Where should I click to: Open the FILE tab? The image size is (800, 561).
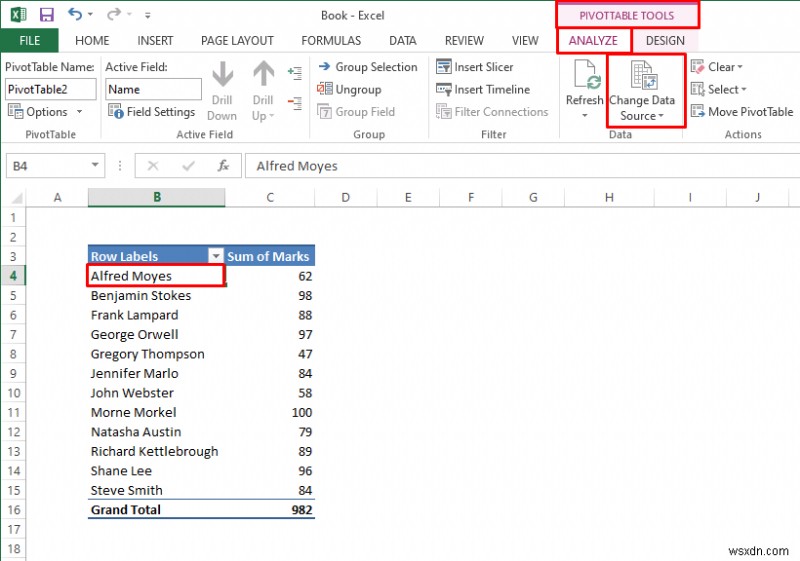tap(30, 41)
